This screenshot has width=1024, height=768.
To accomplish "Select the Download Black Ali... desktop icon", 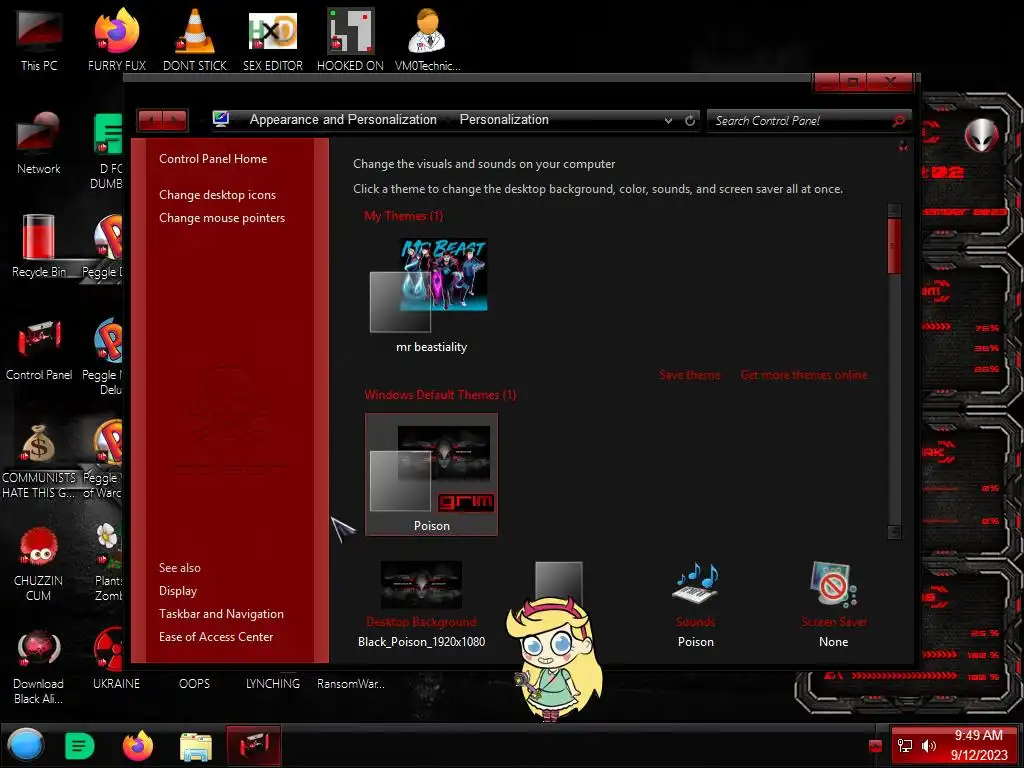I will [39, 666].
